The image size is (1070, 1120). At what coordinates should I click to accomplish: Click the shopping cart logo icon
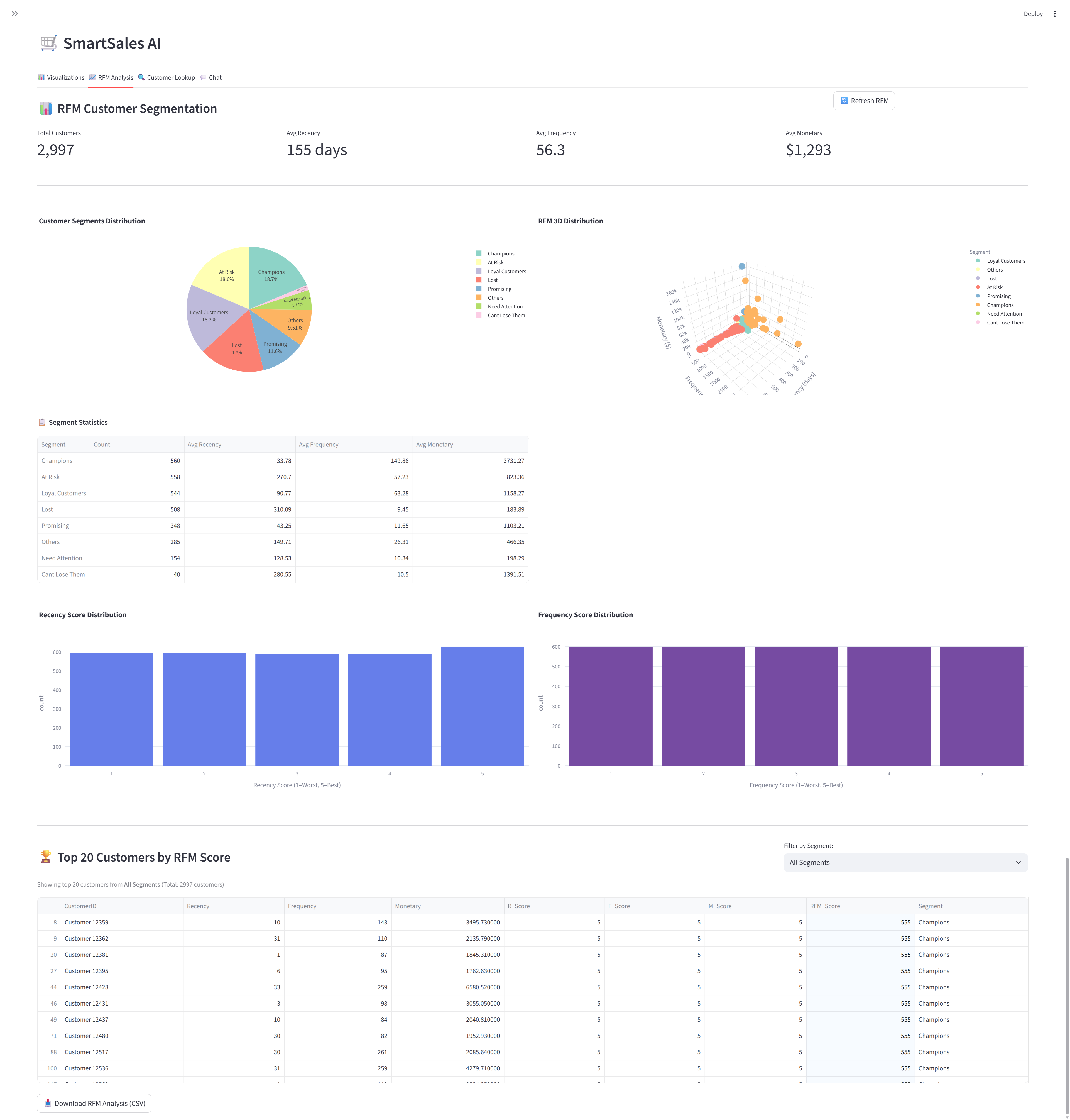click(48, 43)
